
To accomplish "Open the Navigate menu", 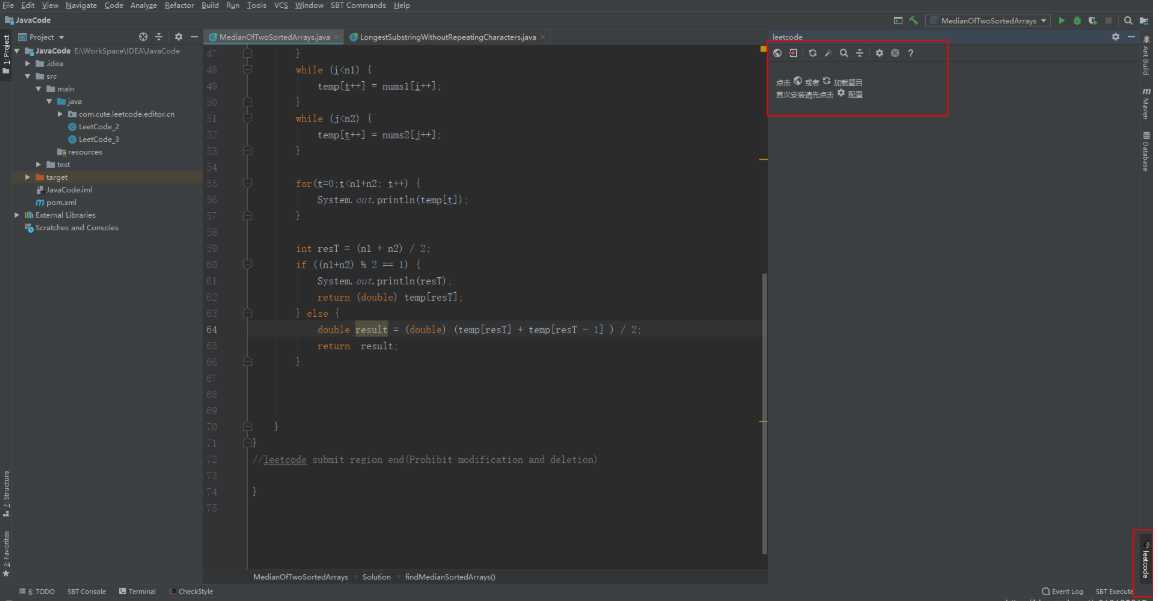I will pos(80,5).
